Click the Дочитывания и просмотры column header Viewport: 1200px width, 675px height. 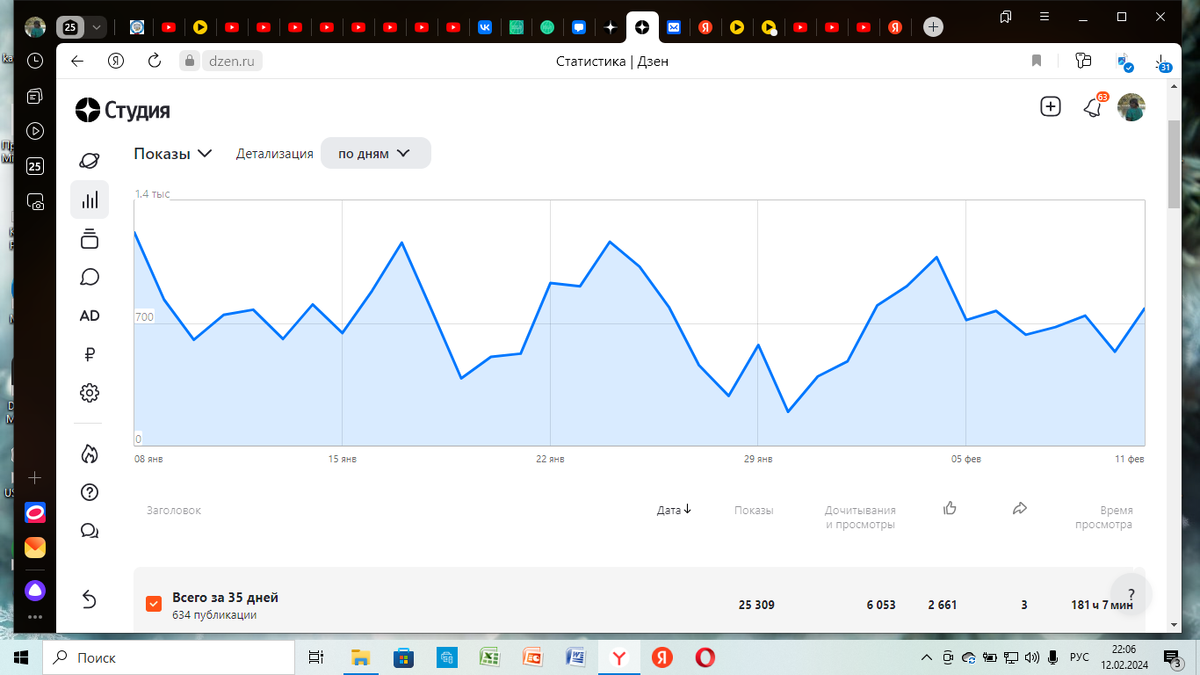coord(860,517)
